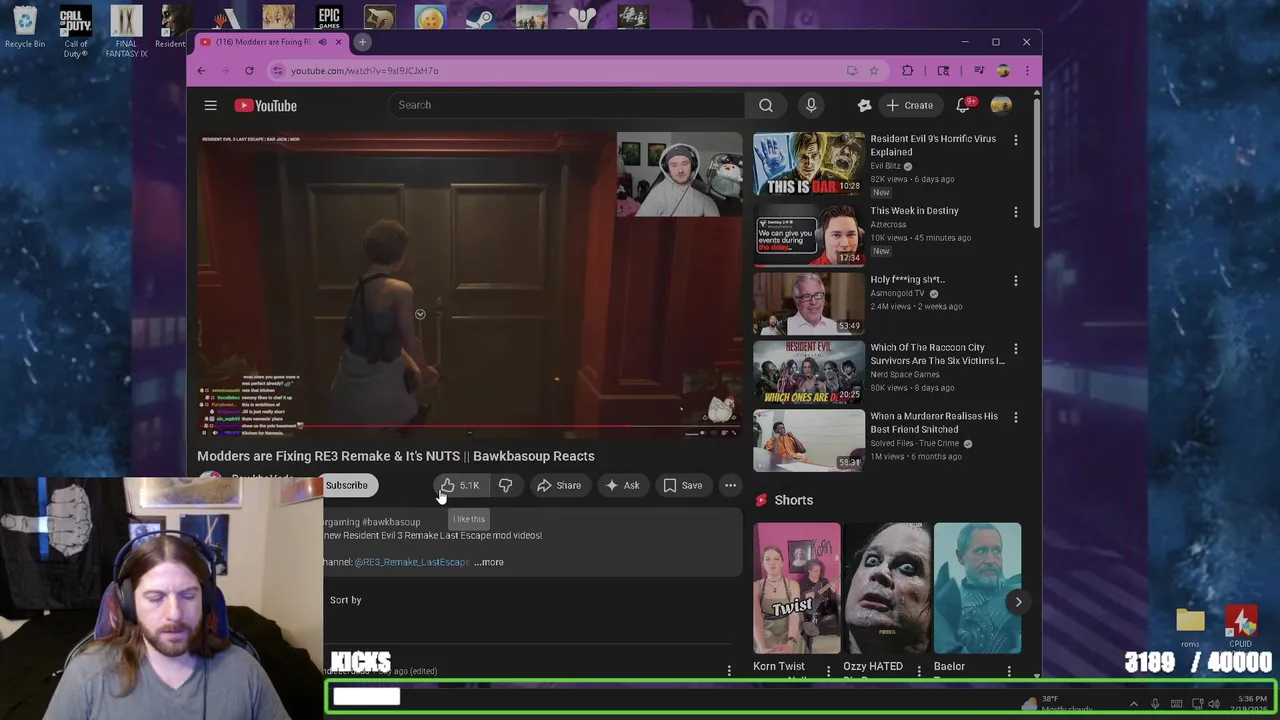Open options menu for Baelor short
This screenshot has height=720, width=1280.
(1009, 671)
